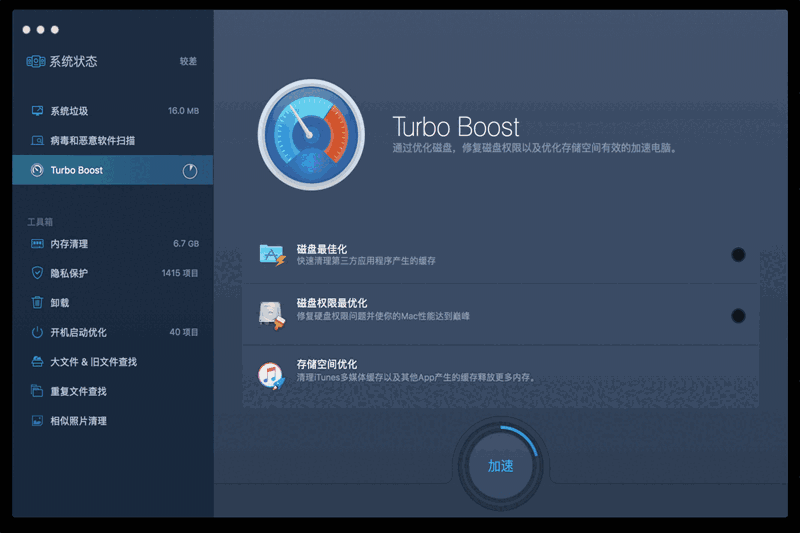Open 开机启动优化
The width and height of the screenshot is (800, 533).
112,333
